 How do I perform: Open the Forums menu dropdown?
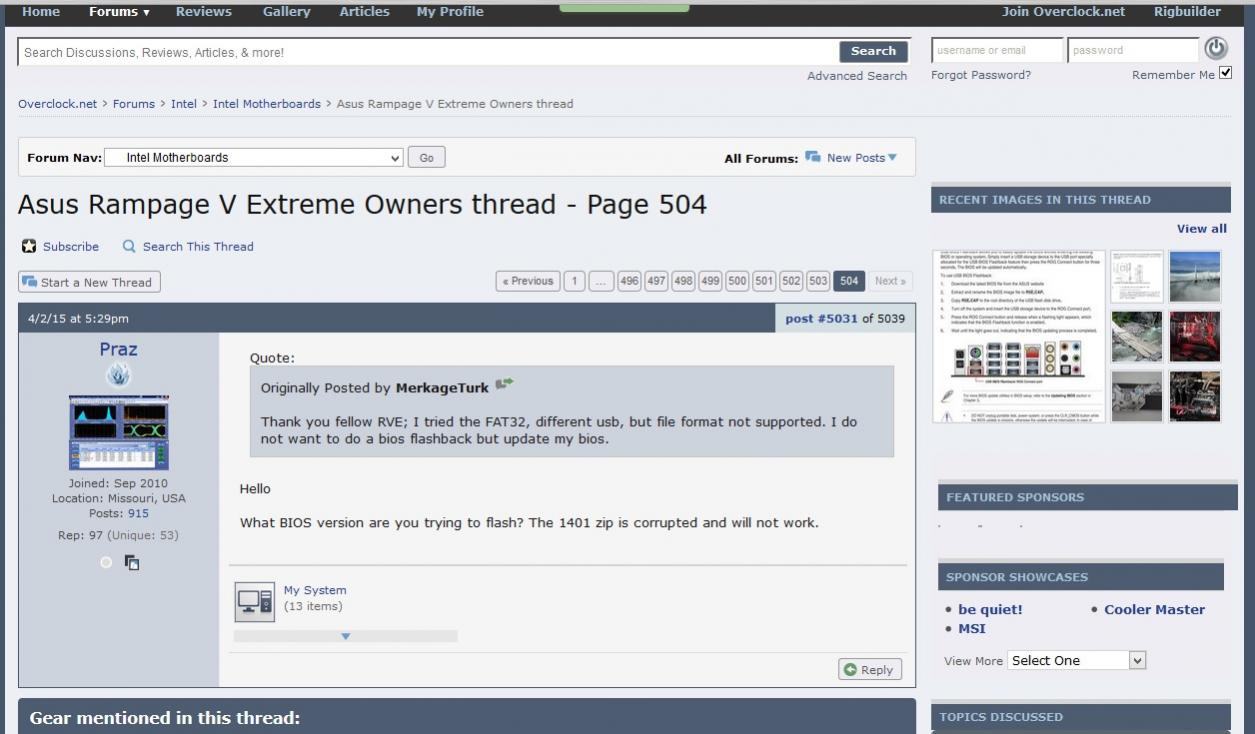119,12
